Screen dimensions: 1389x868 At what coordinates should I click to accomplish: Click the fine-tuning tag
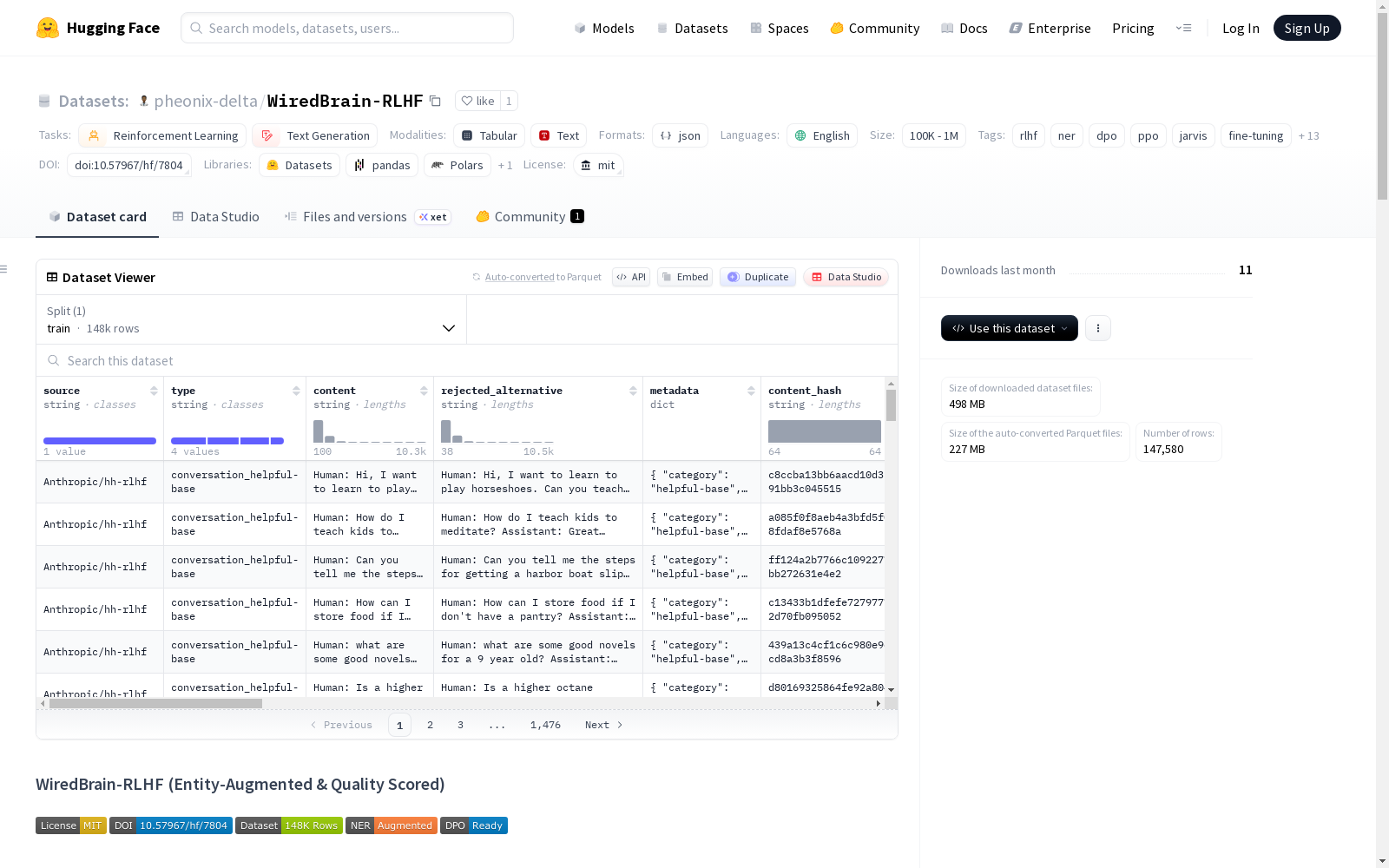[x=1255, y=135]
